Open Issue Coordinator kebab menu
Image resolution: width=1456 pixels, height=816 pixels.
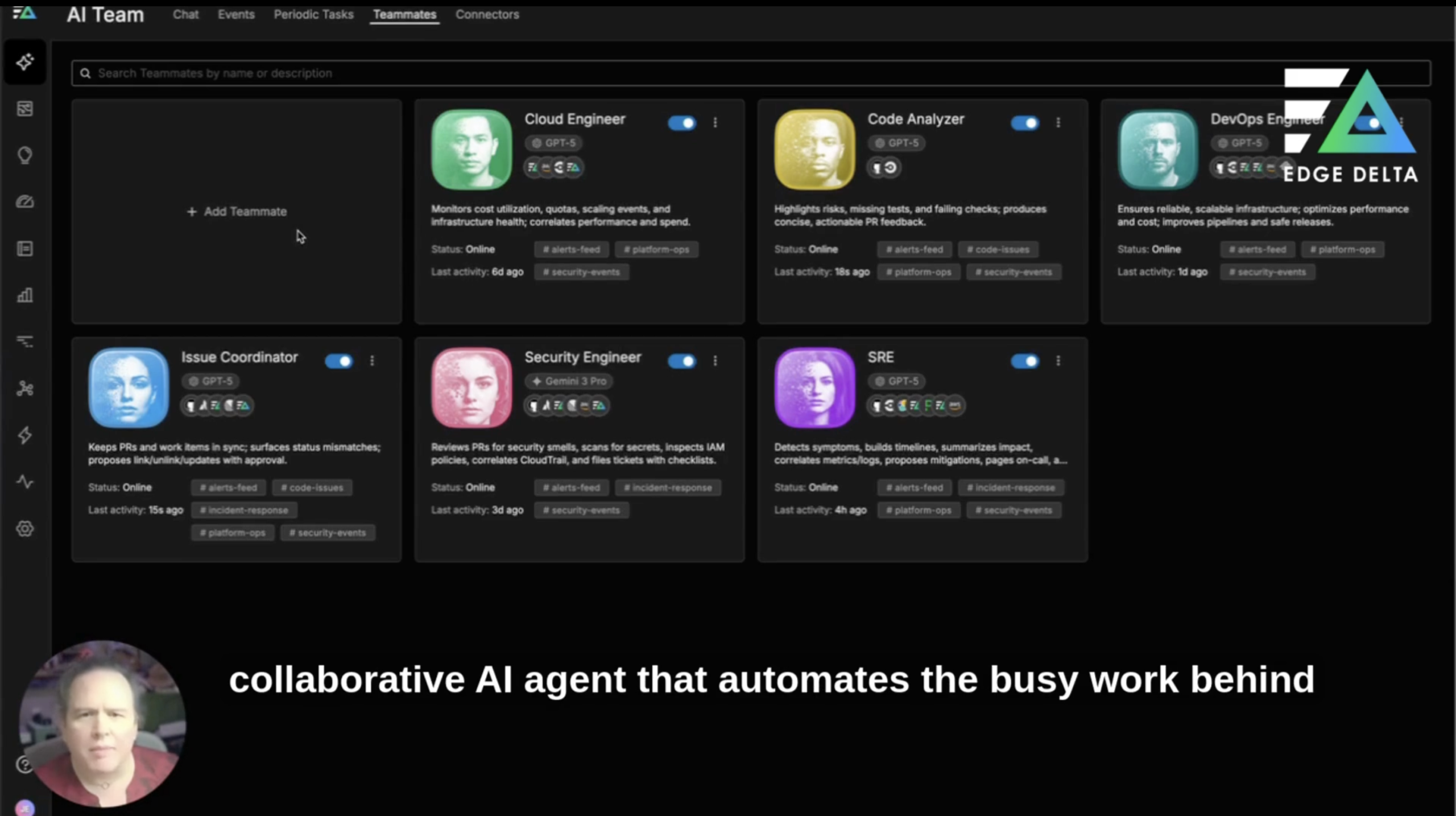372,361
